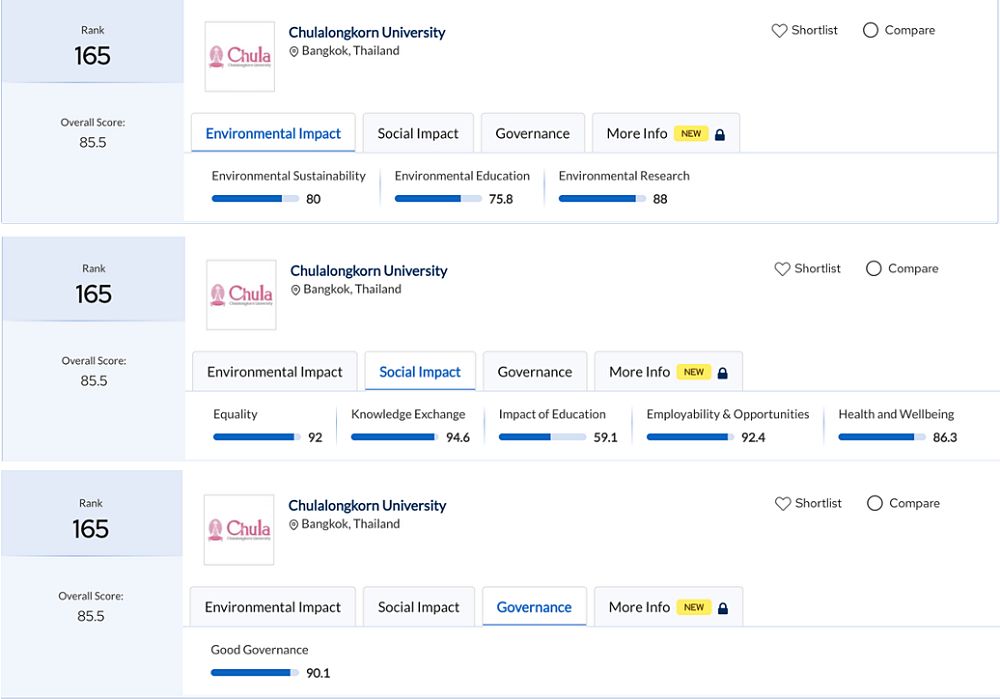Click the Shortlist heart in the Social Impact card
1000x699 pixels.
point(783,269)
